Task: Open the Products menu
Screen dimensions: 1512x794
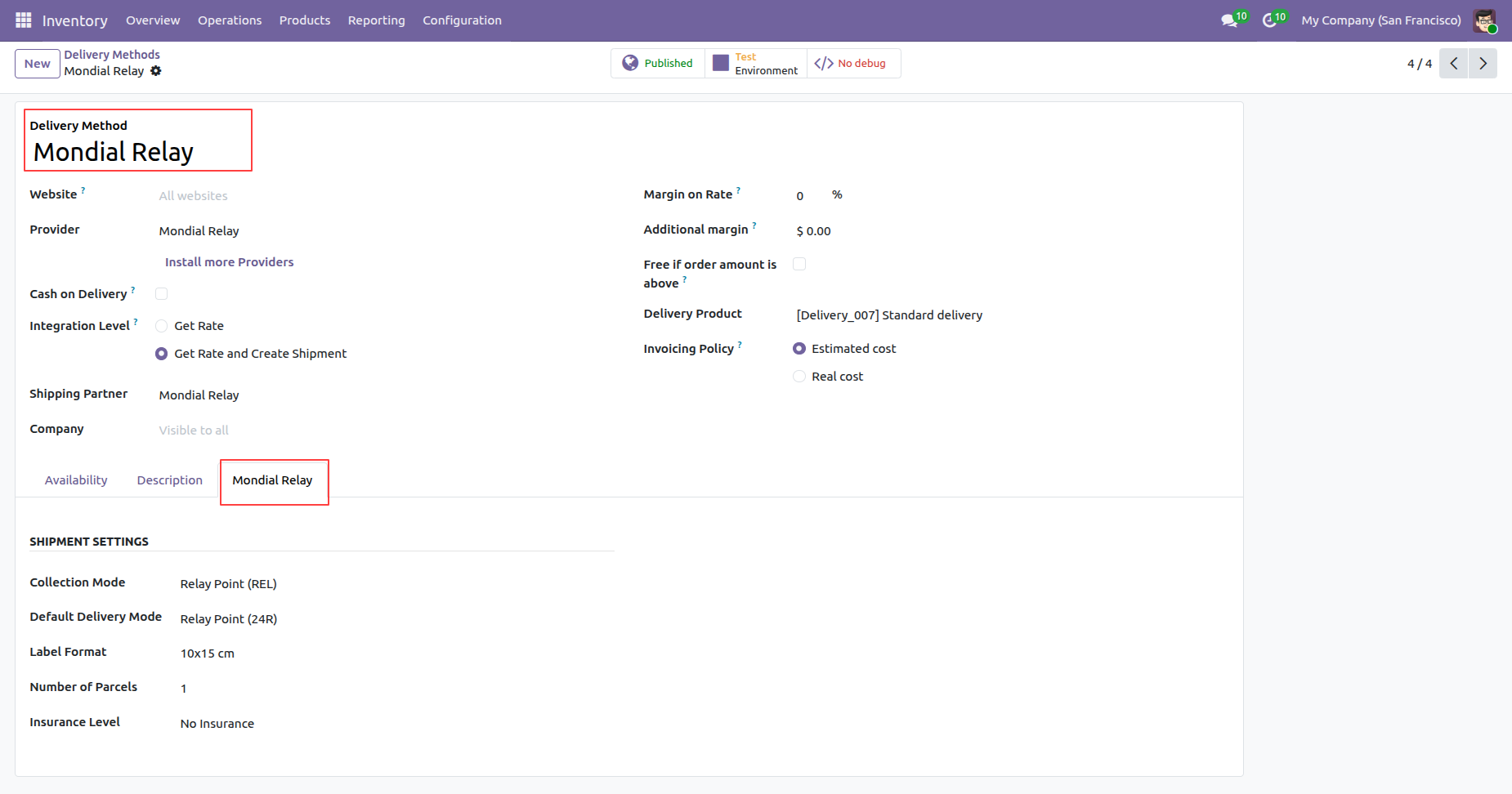Action: pos(305,20)
